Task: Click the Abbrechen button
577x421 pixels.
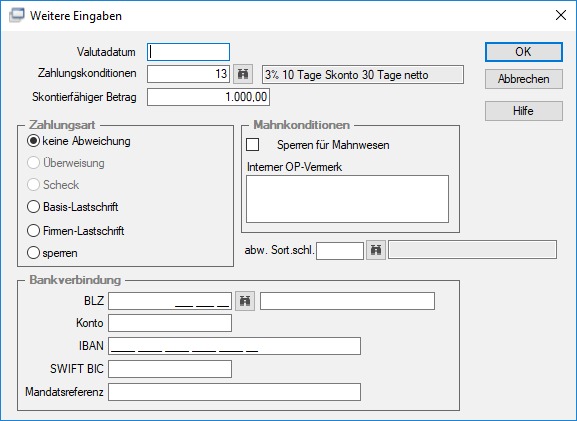Action: [x=524, y=79]
